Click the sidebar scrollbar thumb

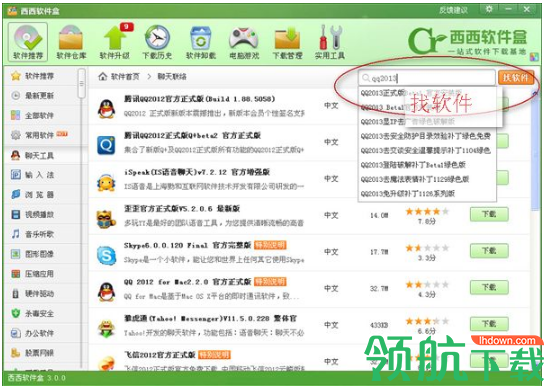click(82, 83)
